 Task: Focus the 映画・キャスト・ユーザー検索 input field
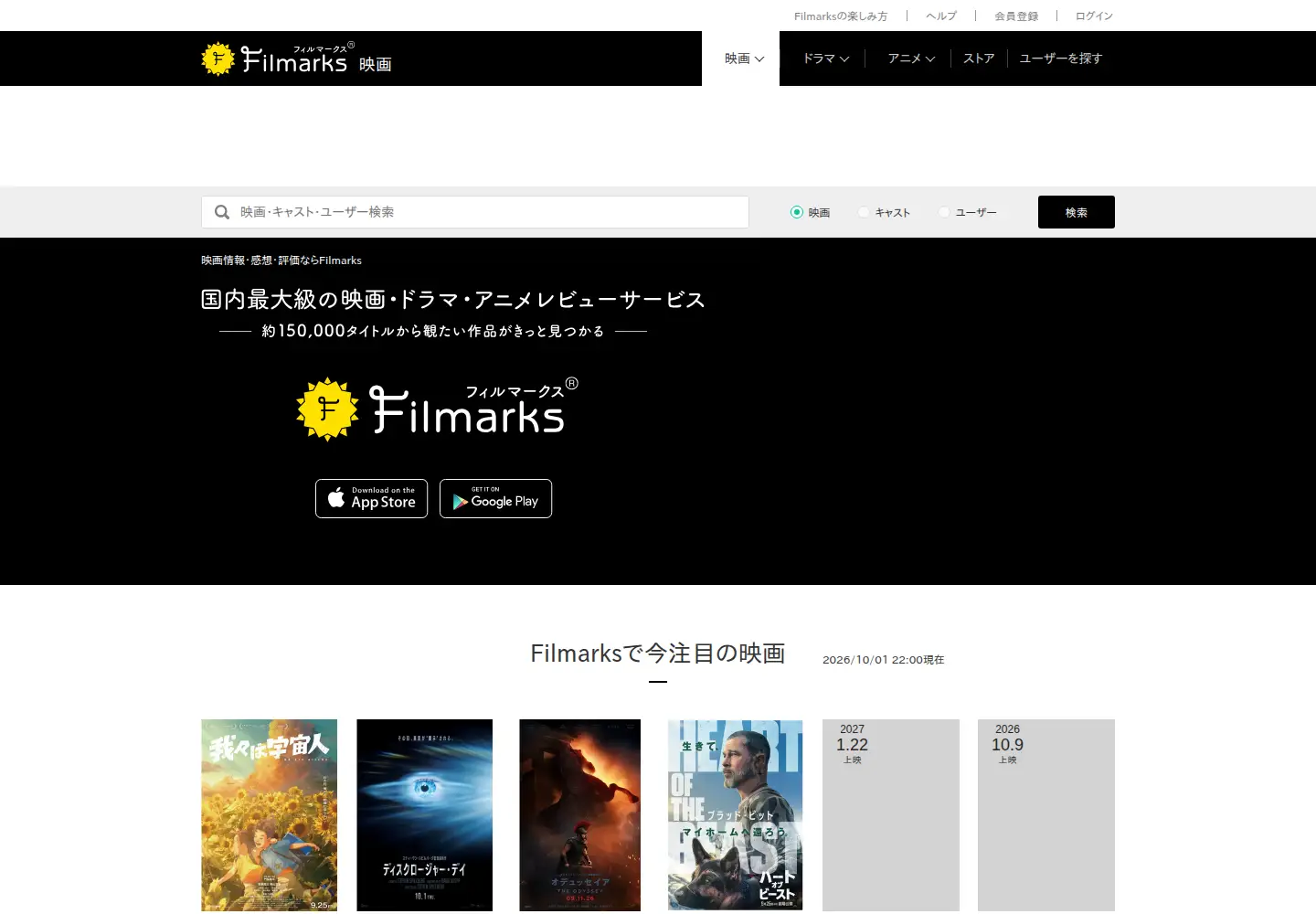pyautogui.click(x=475, y=212)
